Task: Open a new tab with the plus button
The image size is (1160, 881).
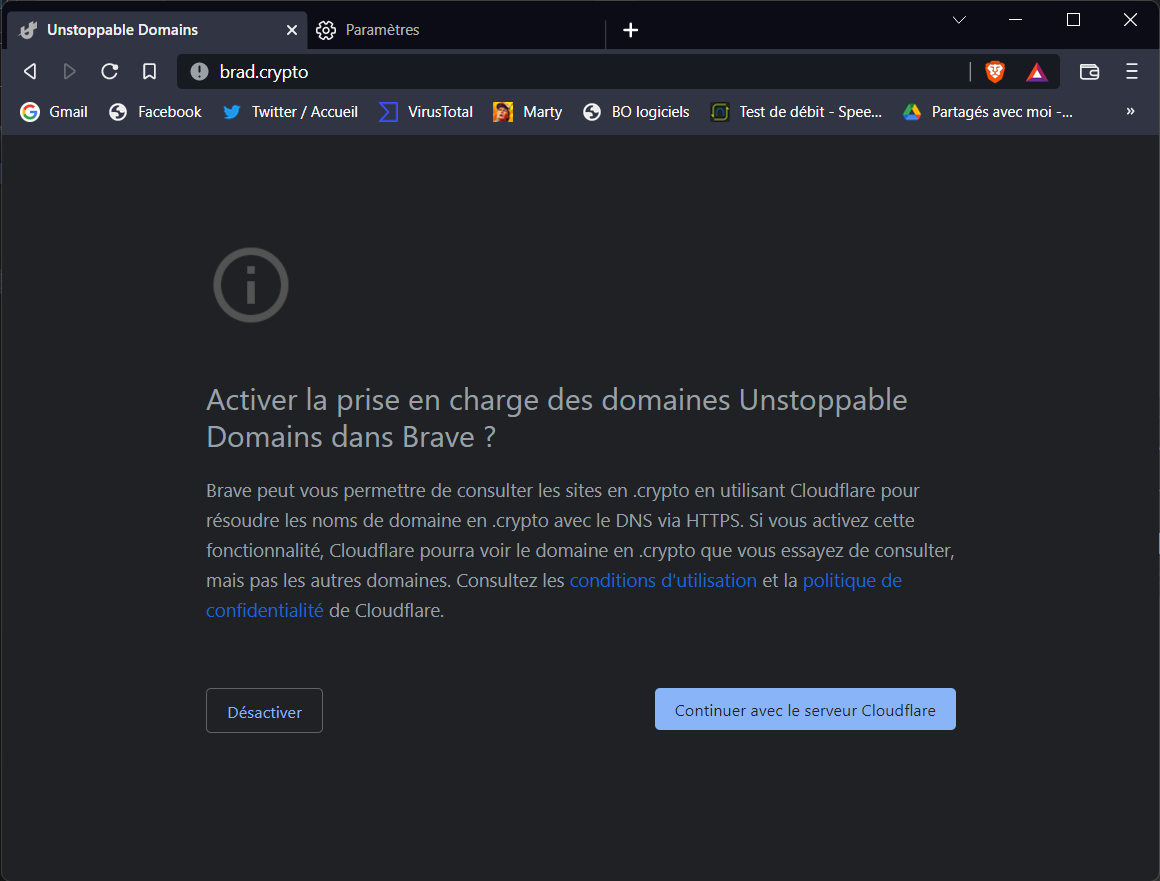Action: point(630,30)
